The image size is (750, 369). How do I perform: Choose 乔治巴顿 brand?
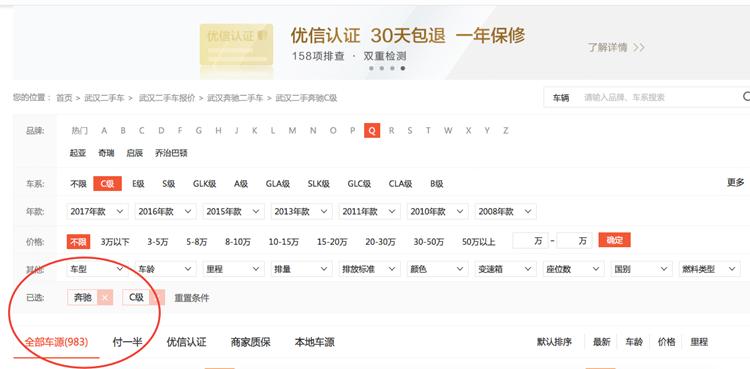point(171,153)
